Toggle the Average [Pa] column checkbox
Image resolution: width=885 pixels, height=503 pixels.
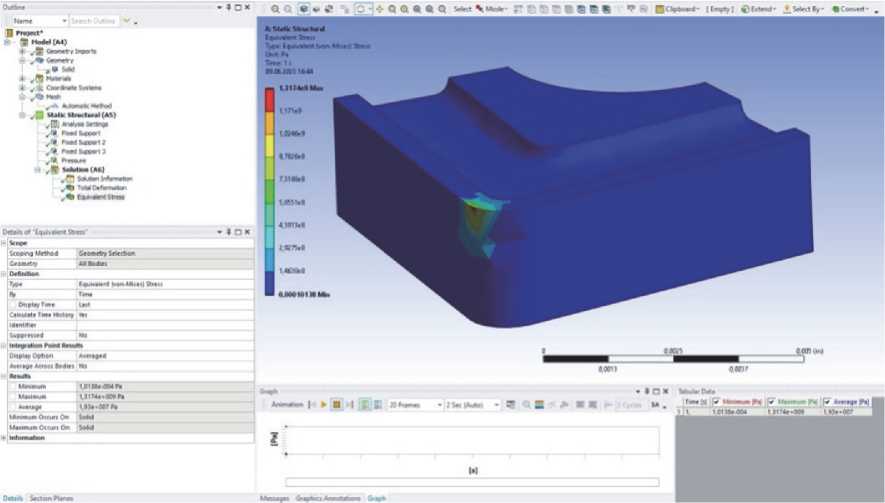tap(827, 402)
